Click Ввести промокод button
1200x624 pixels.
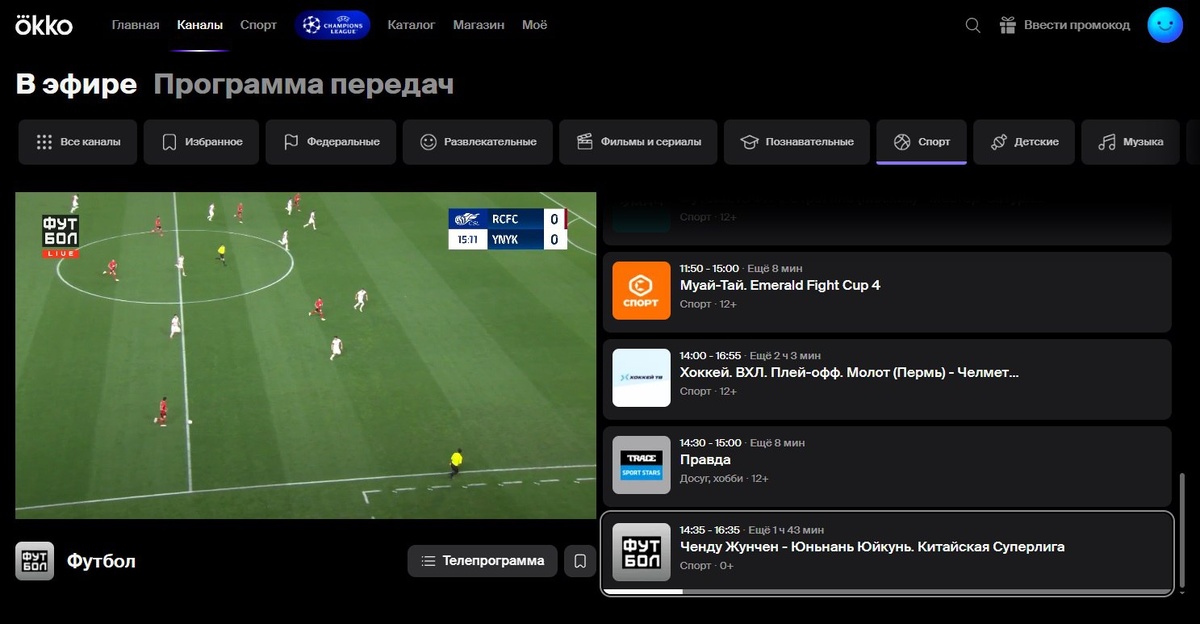[x=1065, y=25]
